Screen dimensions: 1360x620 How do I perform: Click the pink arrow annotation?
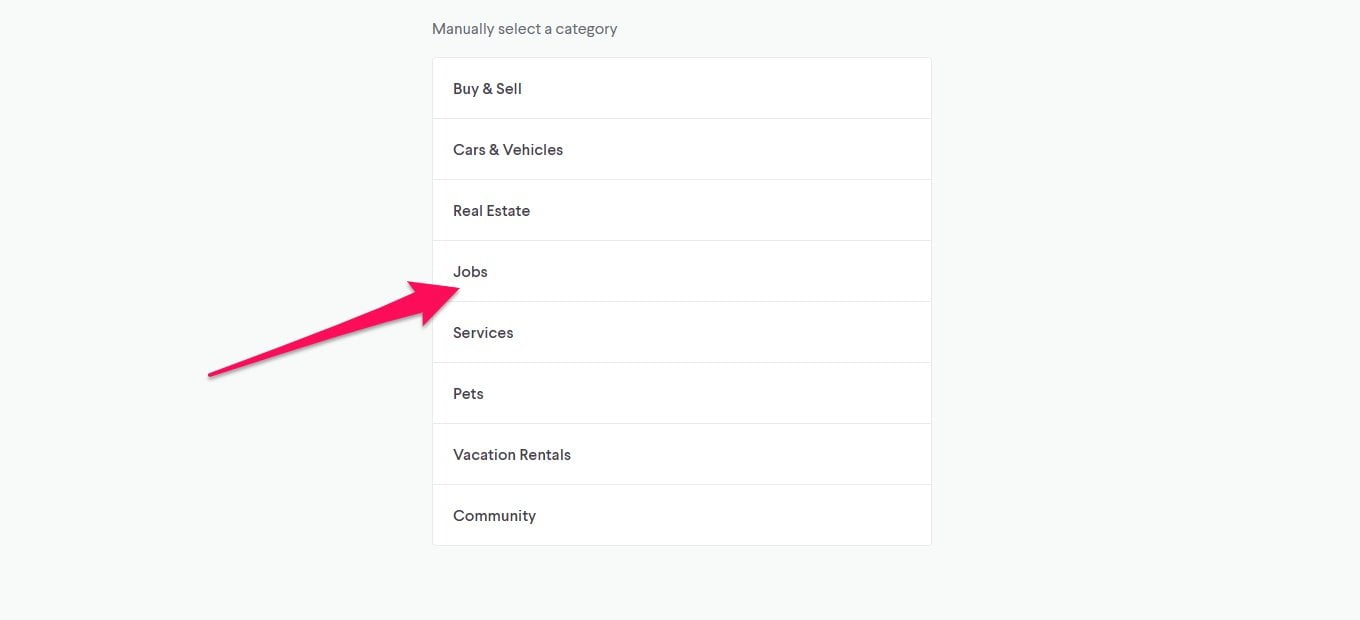click(x=334, y=329)
